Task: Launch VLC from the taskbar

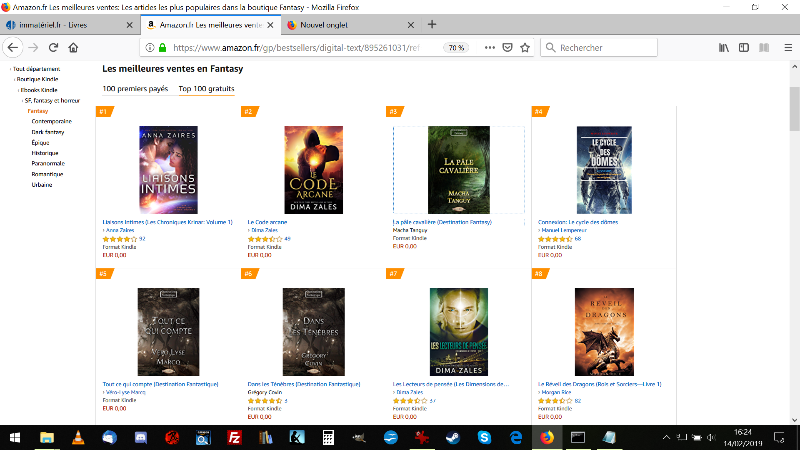Action: [79, 437]
